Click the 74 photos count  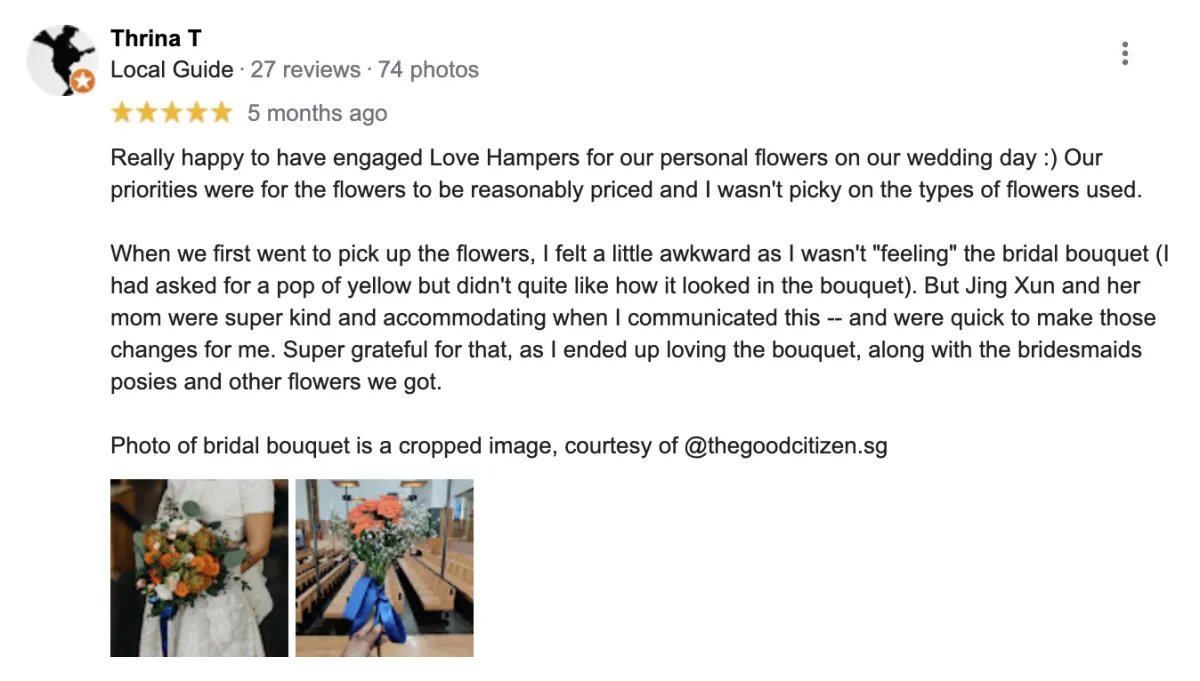pos(430,70)
